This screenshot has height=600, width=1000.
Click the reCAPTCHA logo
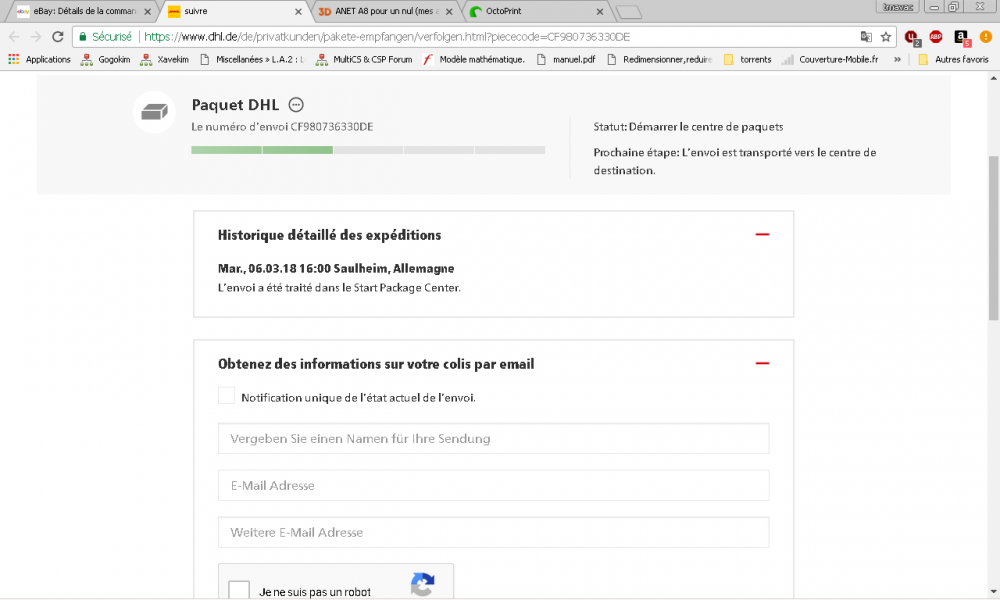[x=422, y=584]
